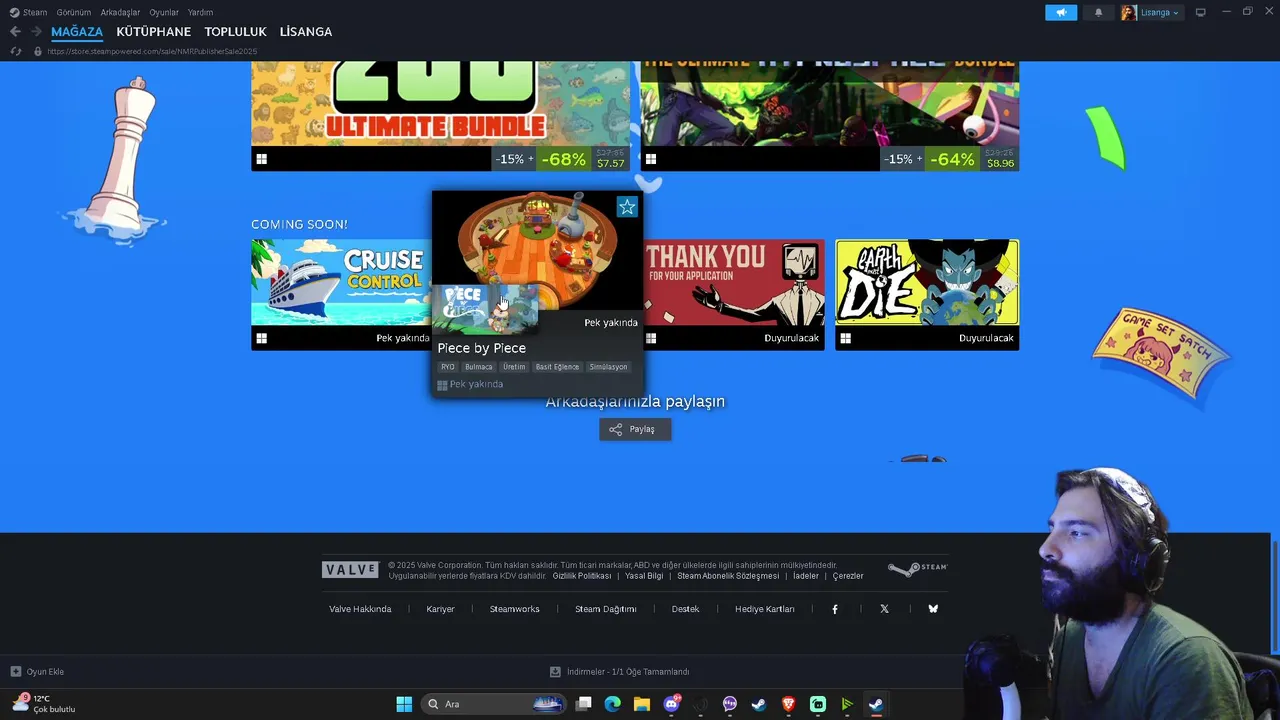Open the Steamworks footer link
This screenshot has width=1280, height=720.
(514, 609)
